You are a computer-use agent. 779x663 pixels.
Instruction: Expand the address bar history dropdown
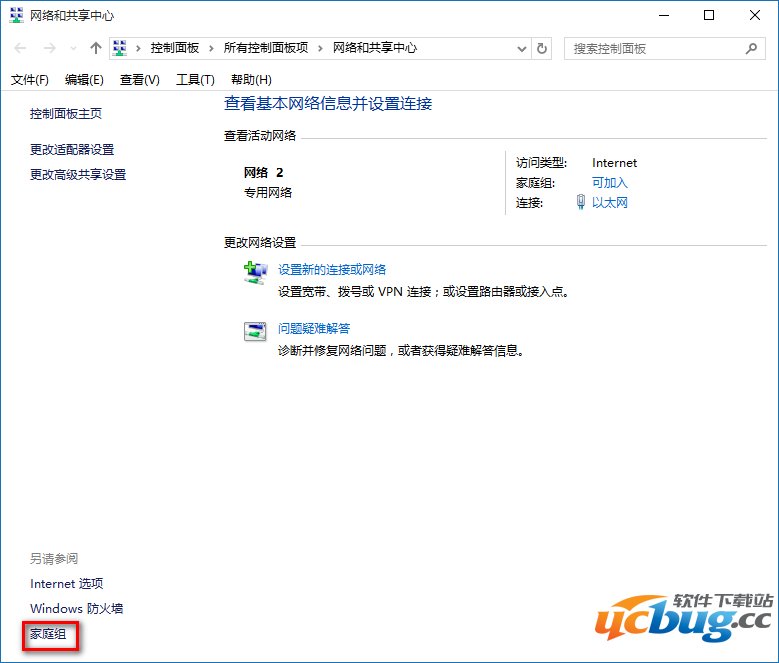pyautogui.click(x=521, y=48)
